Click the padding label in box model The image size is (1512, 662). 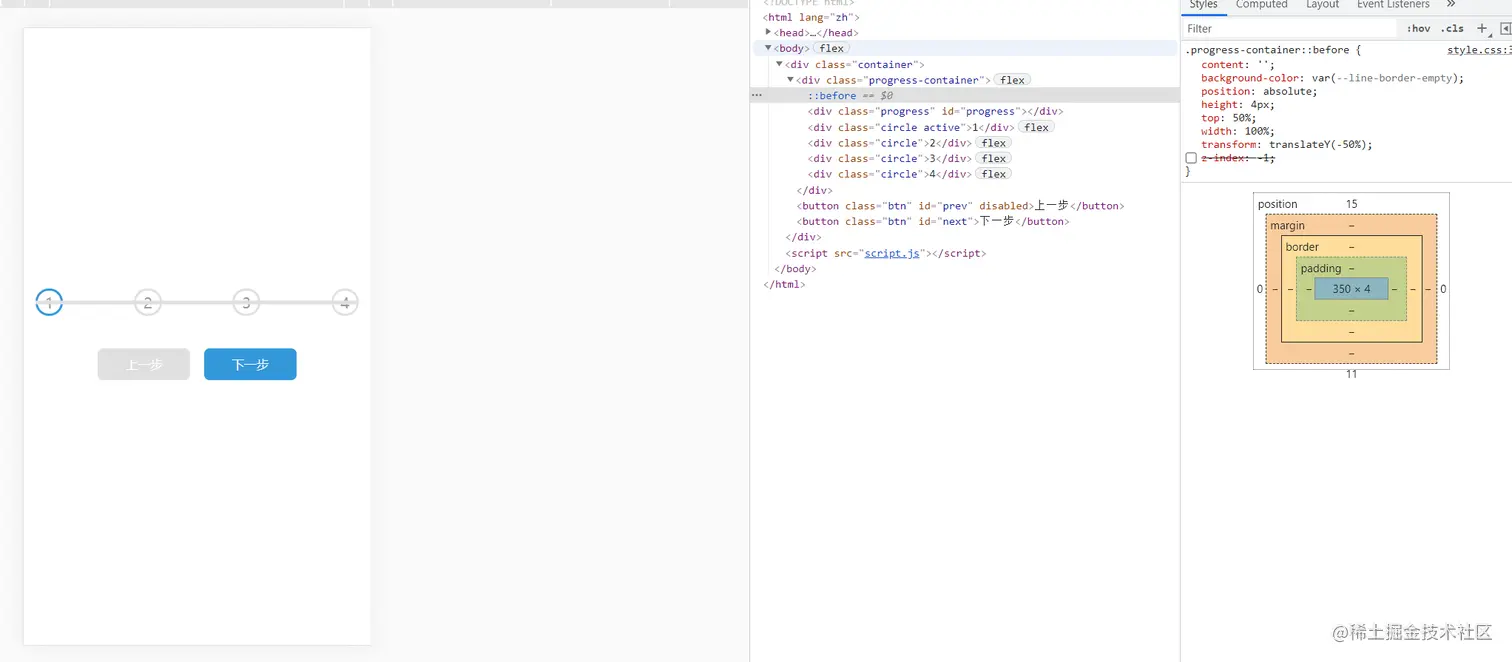pyautogui.click(x=1320, y=268)
